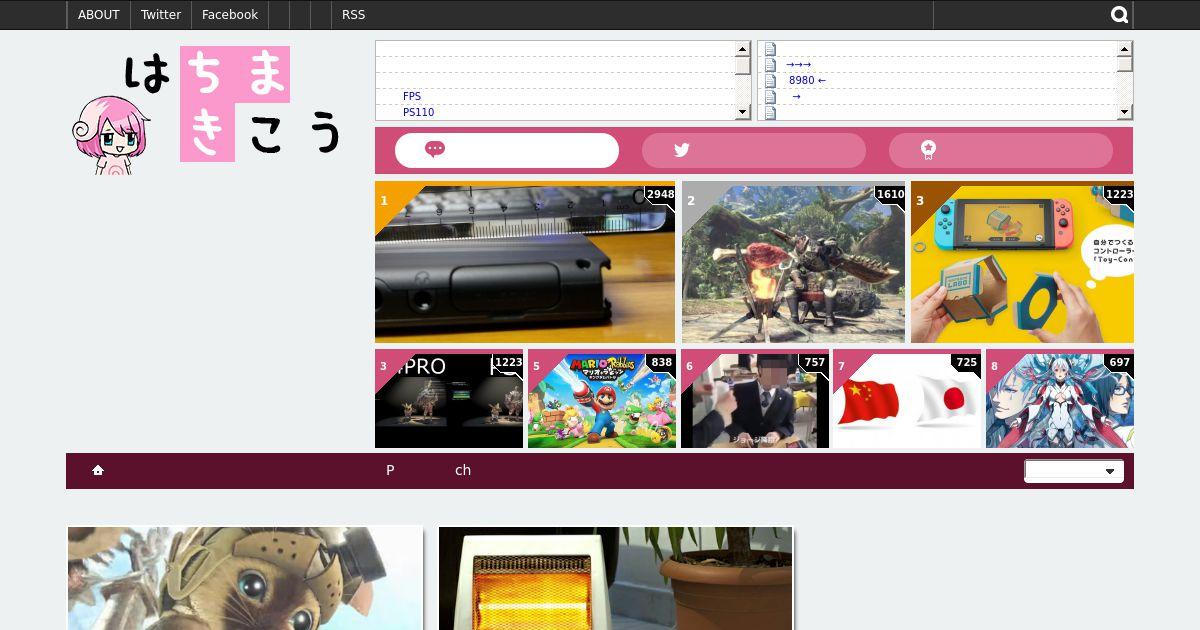Click down arrow of right list scrollbar

tap(1125, 112)
